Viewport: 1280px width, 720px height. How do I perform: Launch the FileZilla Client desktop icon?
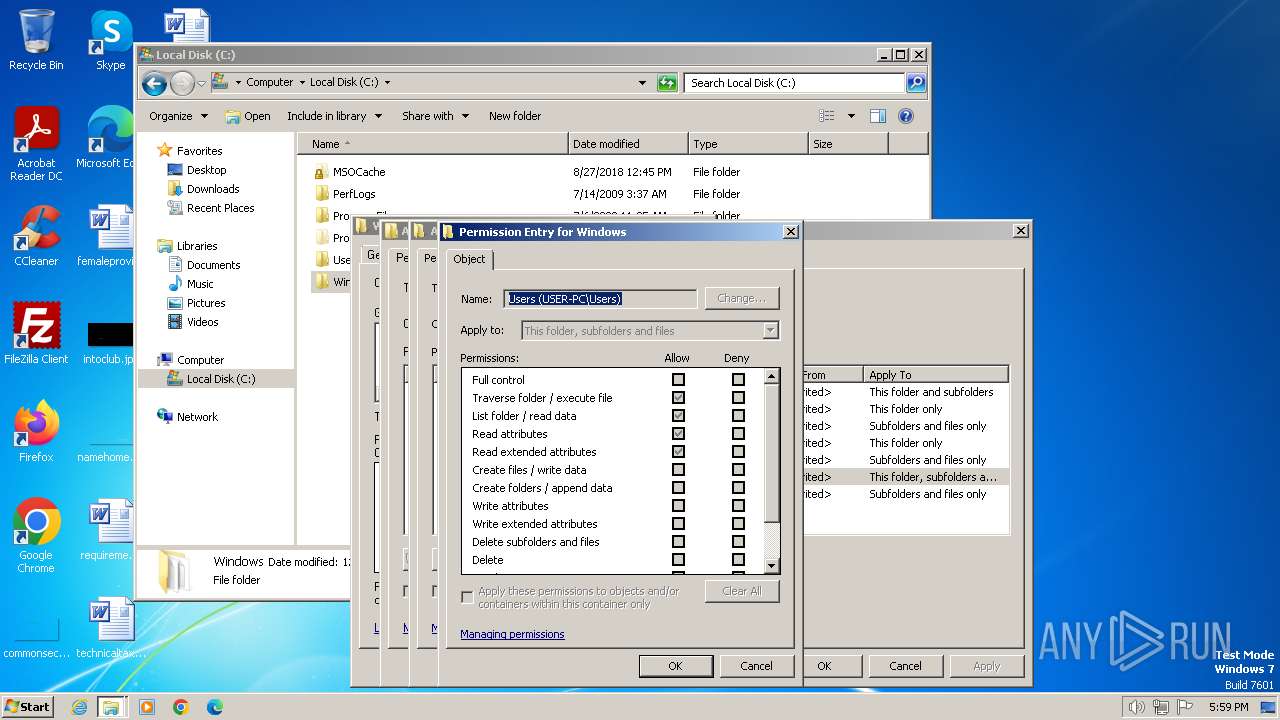(x=36, y=333)
